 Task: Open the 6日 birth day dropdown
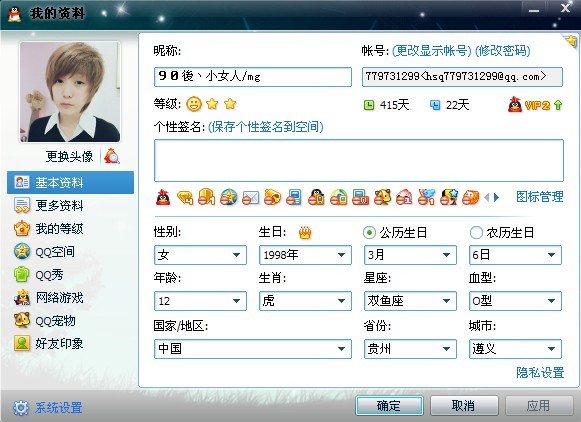515,255
